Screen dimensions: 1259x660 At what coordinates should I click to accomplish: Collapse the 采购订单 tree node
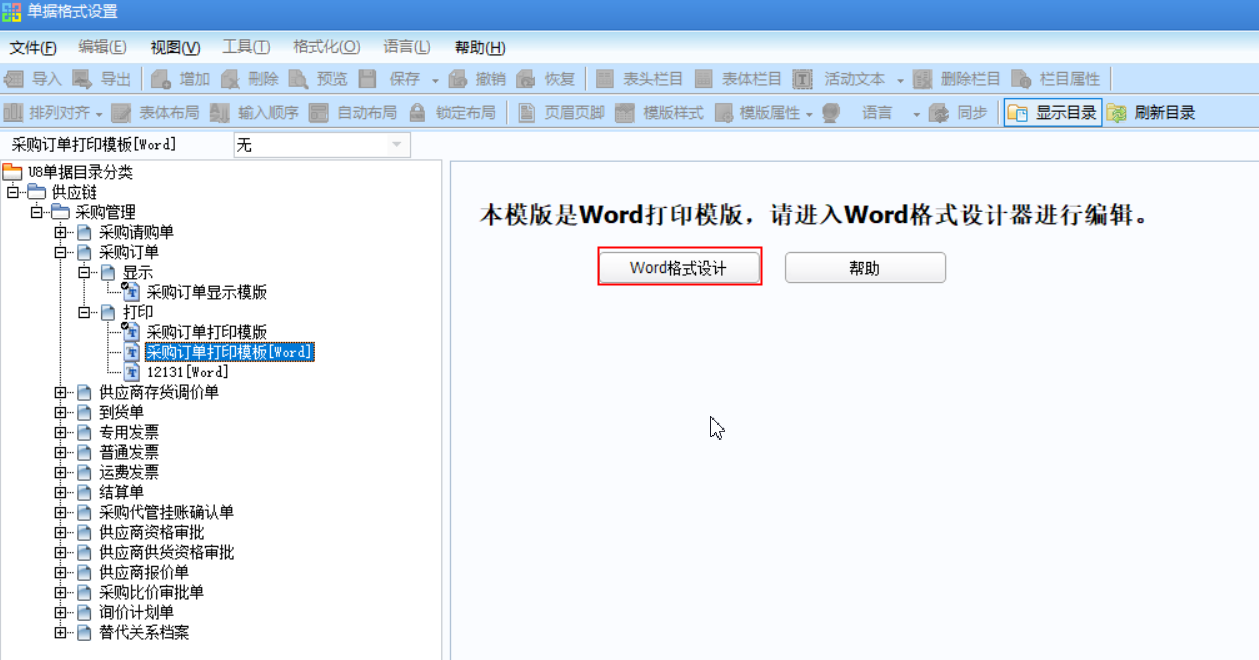pos(61,252)
